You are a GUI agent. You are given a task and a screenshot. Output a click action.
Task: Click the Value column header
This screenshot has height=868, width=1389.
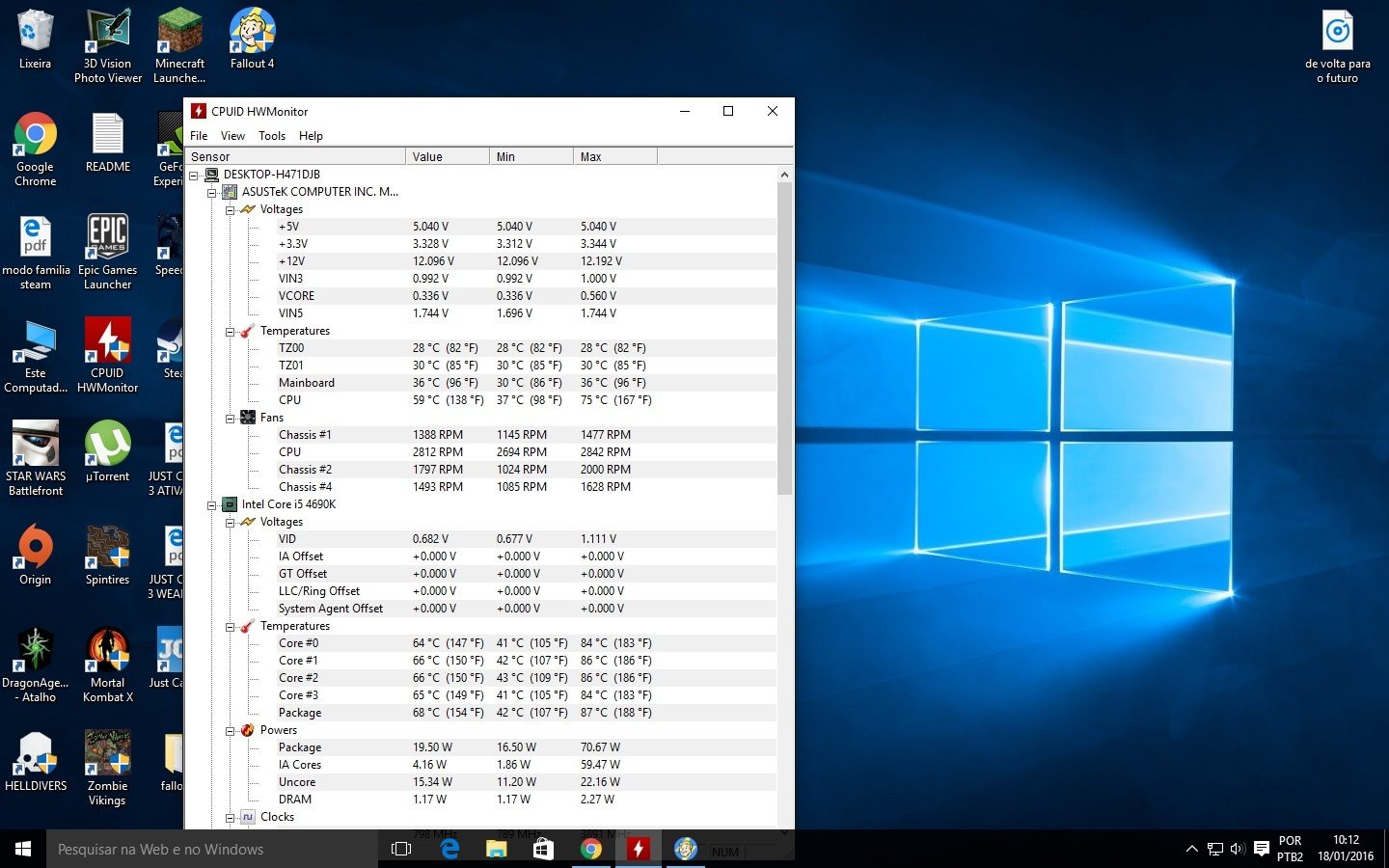[x=448, y=156]
